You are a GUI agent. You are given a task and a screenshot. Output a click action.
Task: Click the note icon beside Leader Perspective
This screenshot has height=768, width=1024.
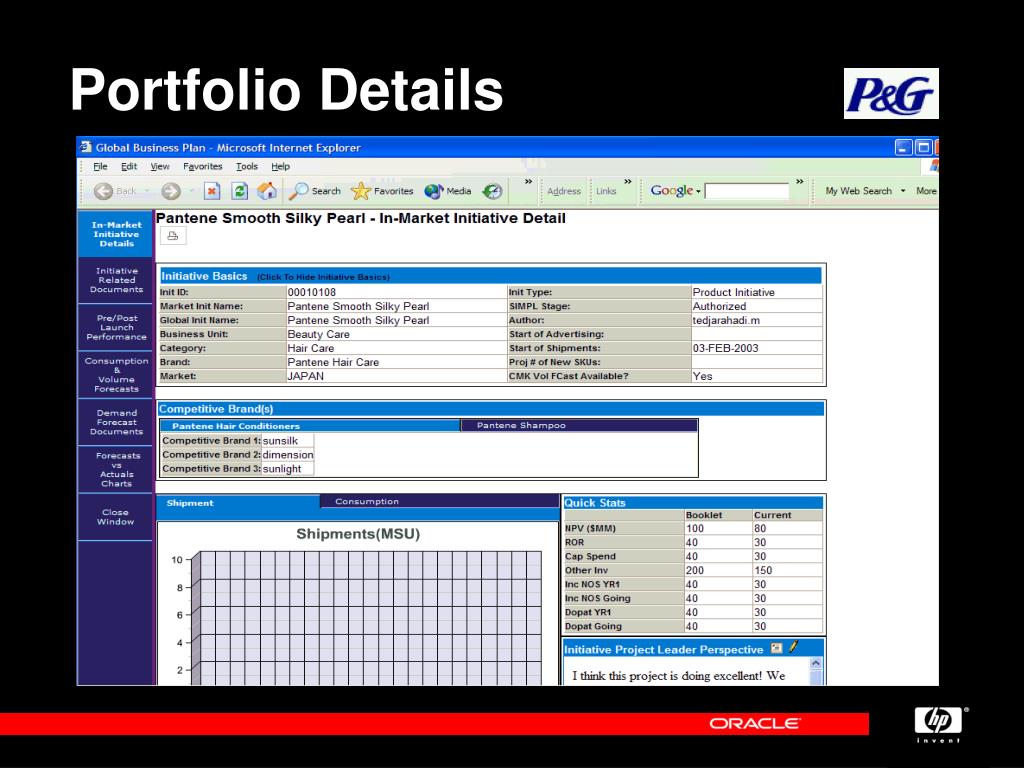point(776,648)
